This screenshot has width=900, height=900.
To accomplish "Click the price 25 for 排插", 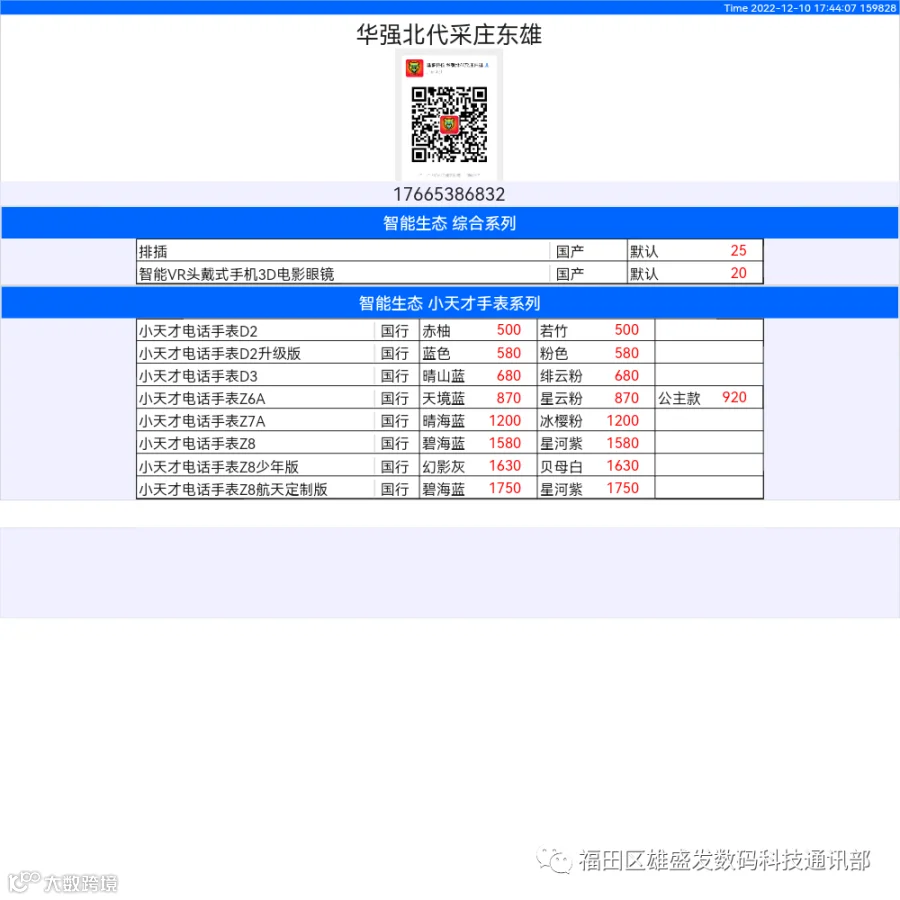I will click(738, 250).
